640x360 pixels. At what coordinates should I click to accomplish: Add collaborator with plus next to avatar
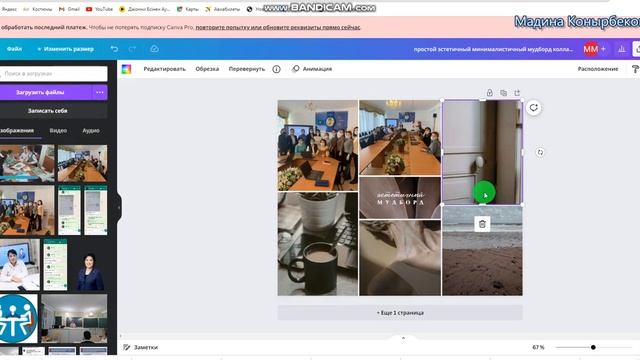pos(603,49)
